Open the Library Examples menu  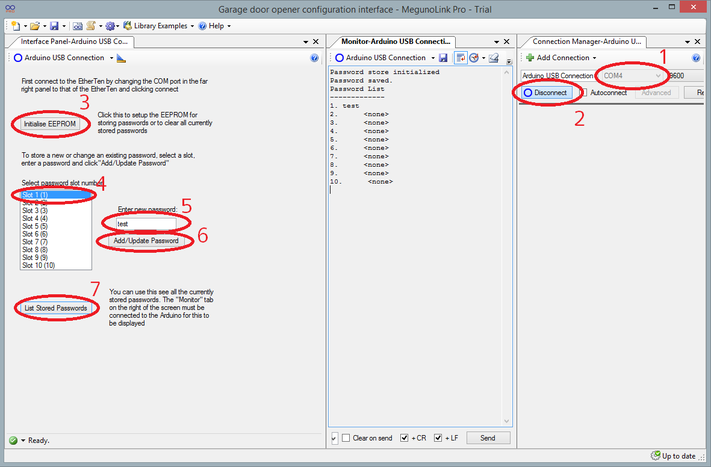(x=159, y=26)
